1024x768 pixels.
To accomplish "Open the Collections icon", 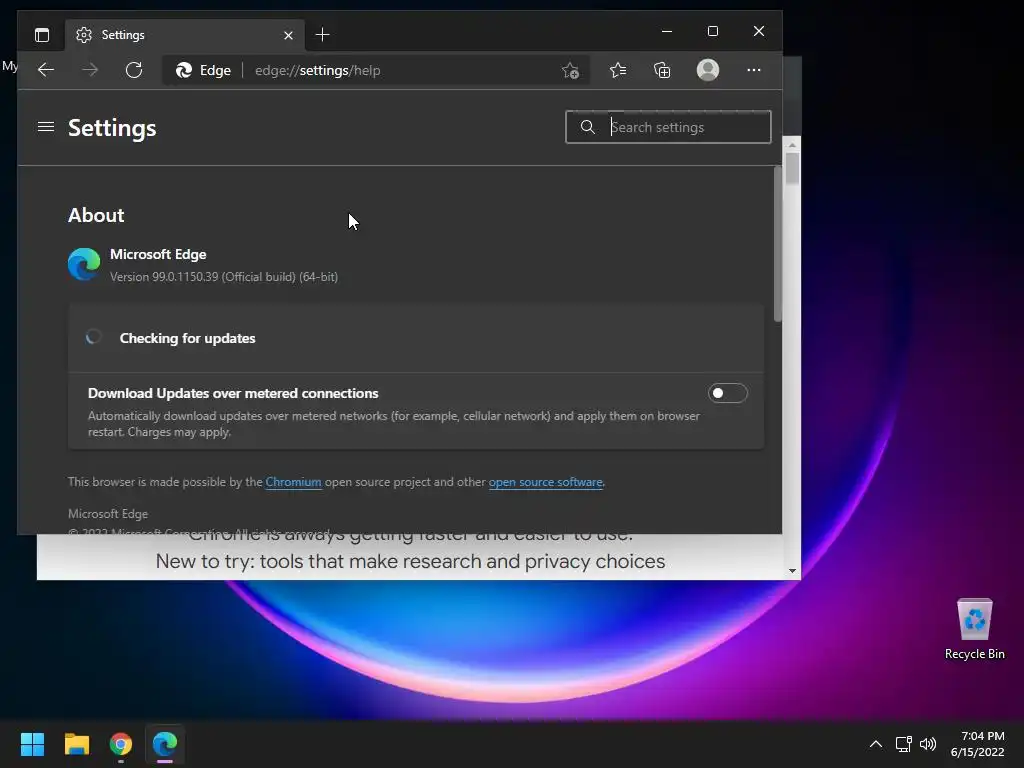I will (662, 70).
